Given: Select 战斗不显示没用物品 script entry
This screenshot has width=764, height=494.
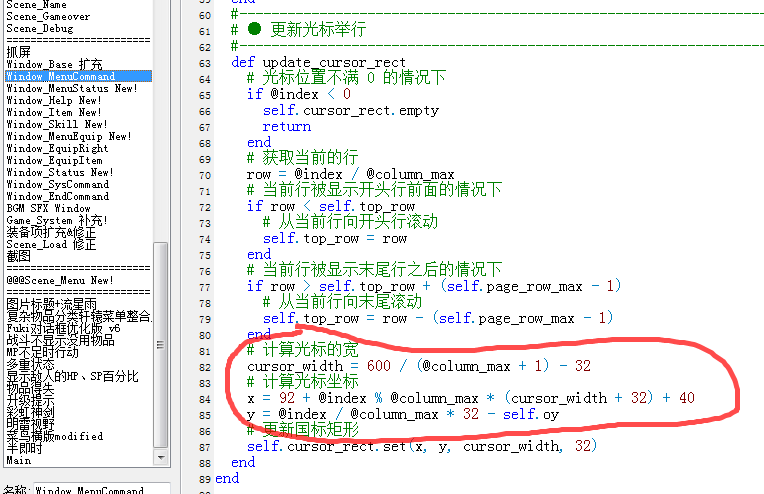Looking at the screenshot, I should 60,340.
